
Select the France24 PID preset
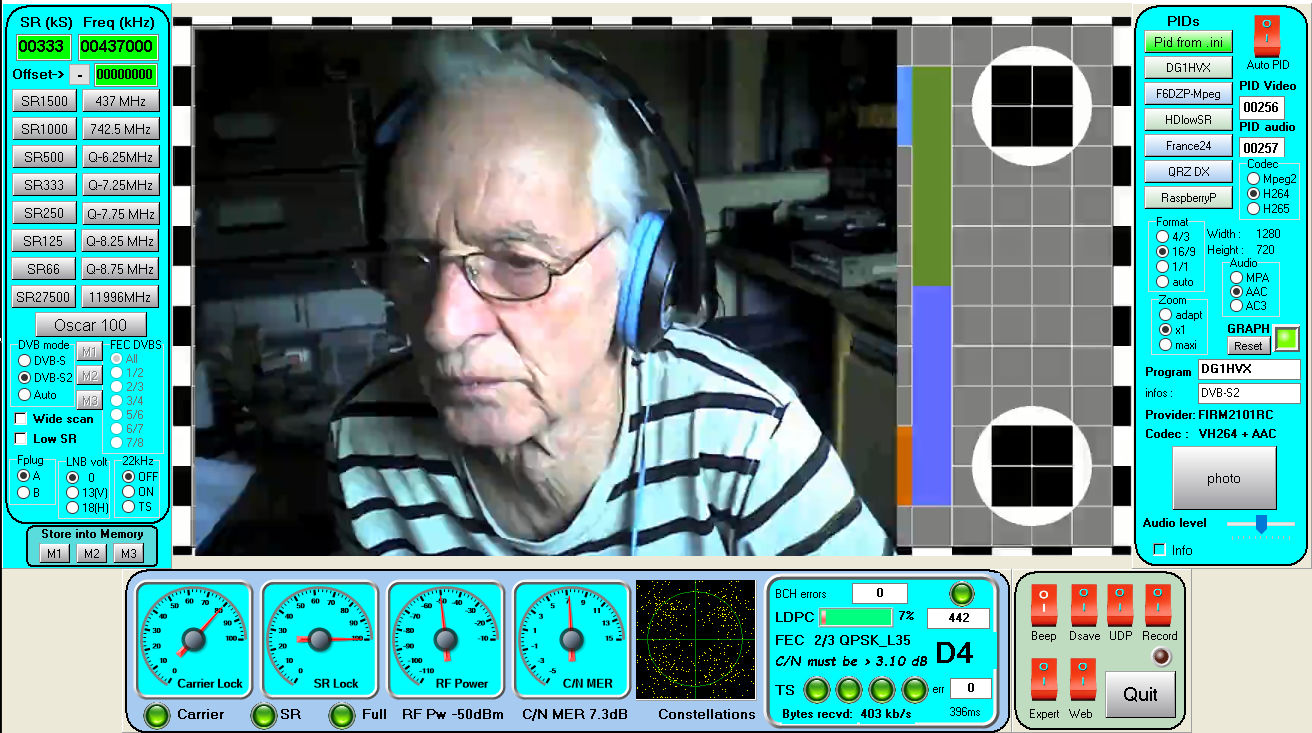click(1189, 146)
